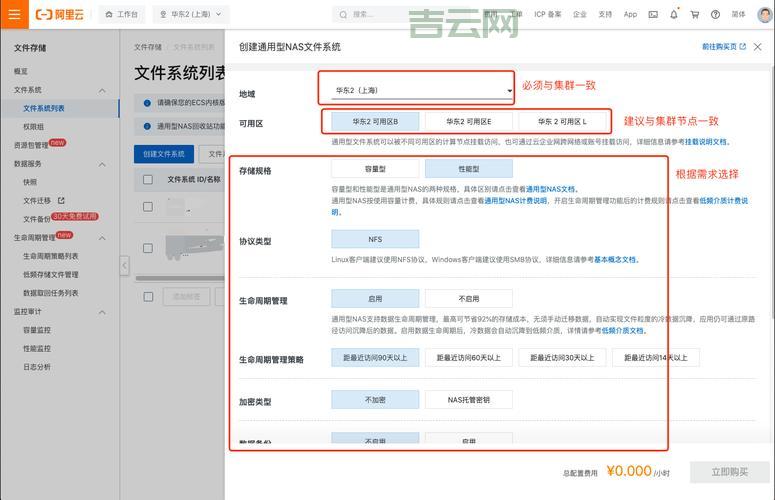The width and height of the screenshot is (775, 500).
Task: Open the 通用型NAS计费说明 link
Action: tap(516, 201)
